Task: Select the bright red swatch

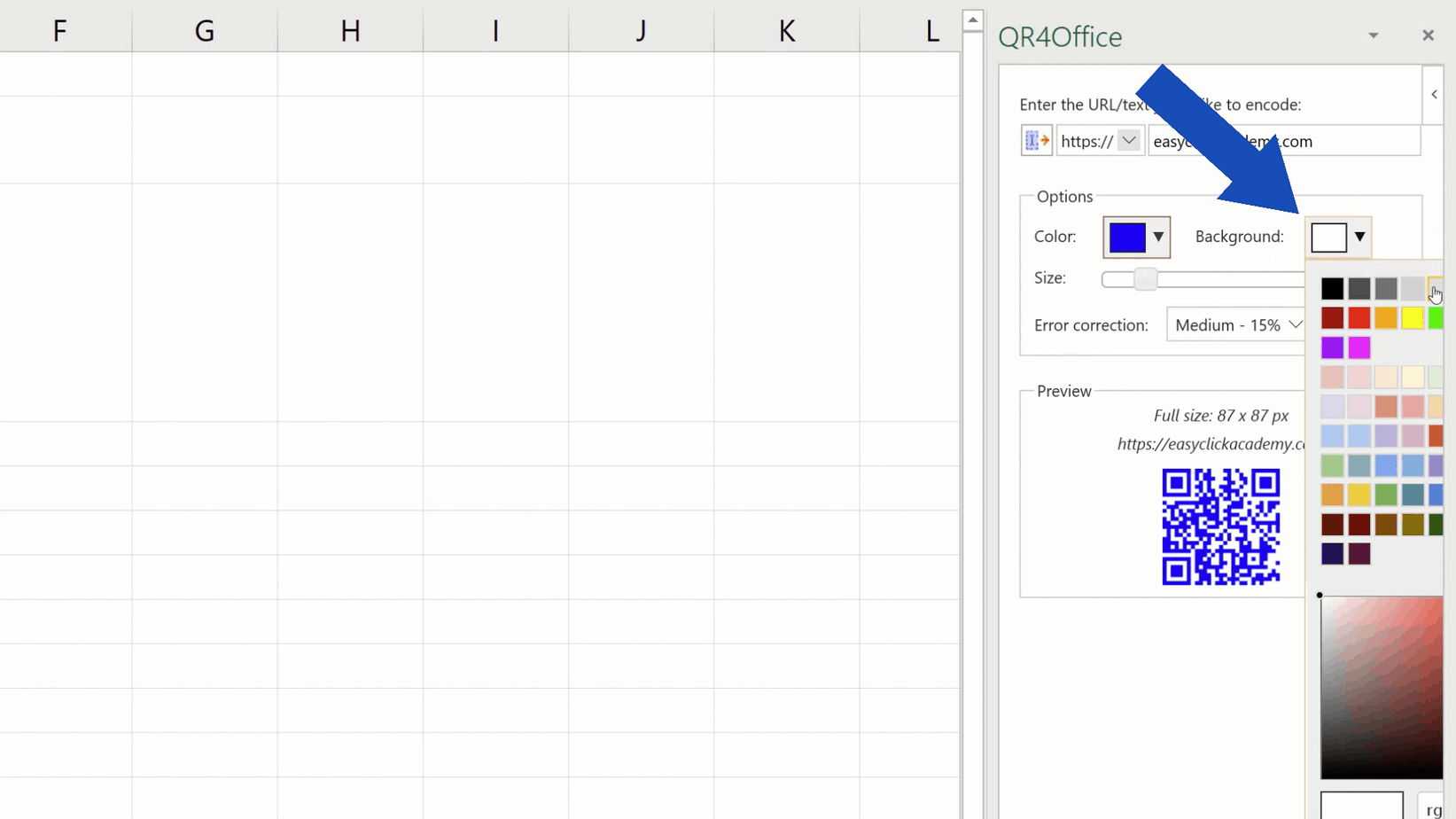Action: (1359, 317)
